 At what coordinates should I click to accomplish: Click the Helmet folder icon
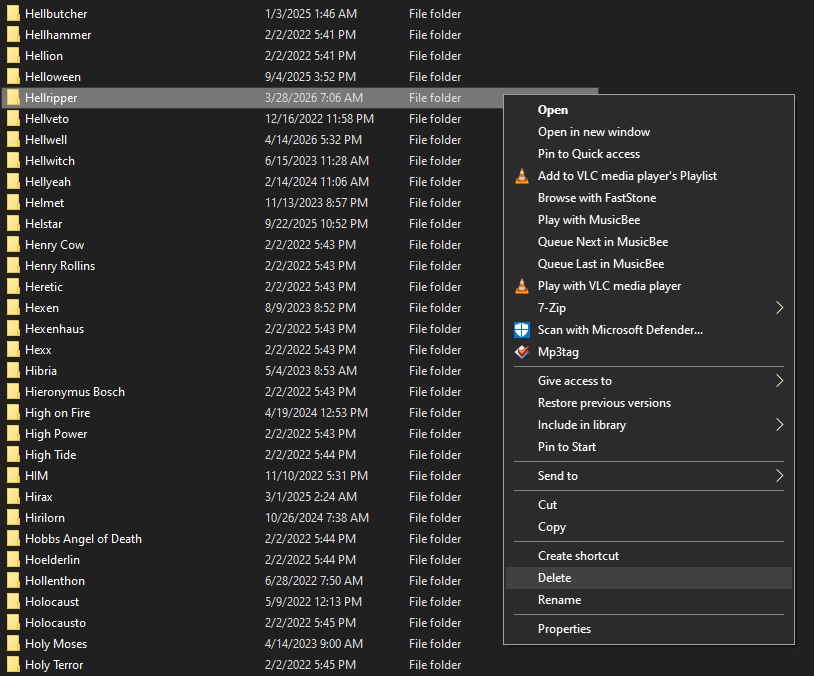coord(13,202)
